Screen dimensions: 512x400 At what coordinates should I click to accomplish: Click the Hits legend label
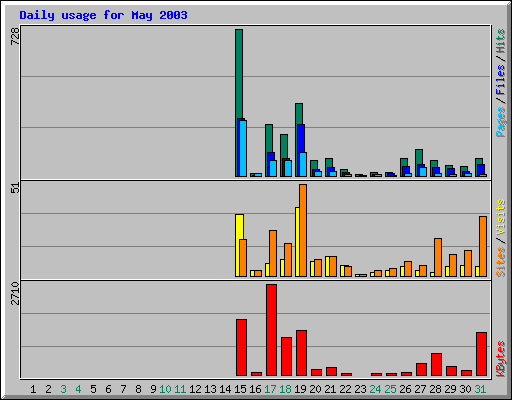(x=500, y=41)
